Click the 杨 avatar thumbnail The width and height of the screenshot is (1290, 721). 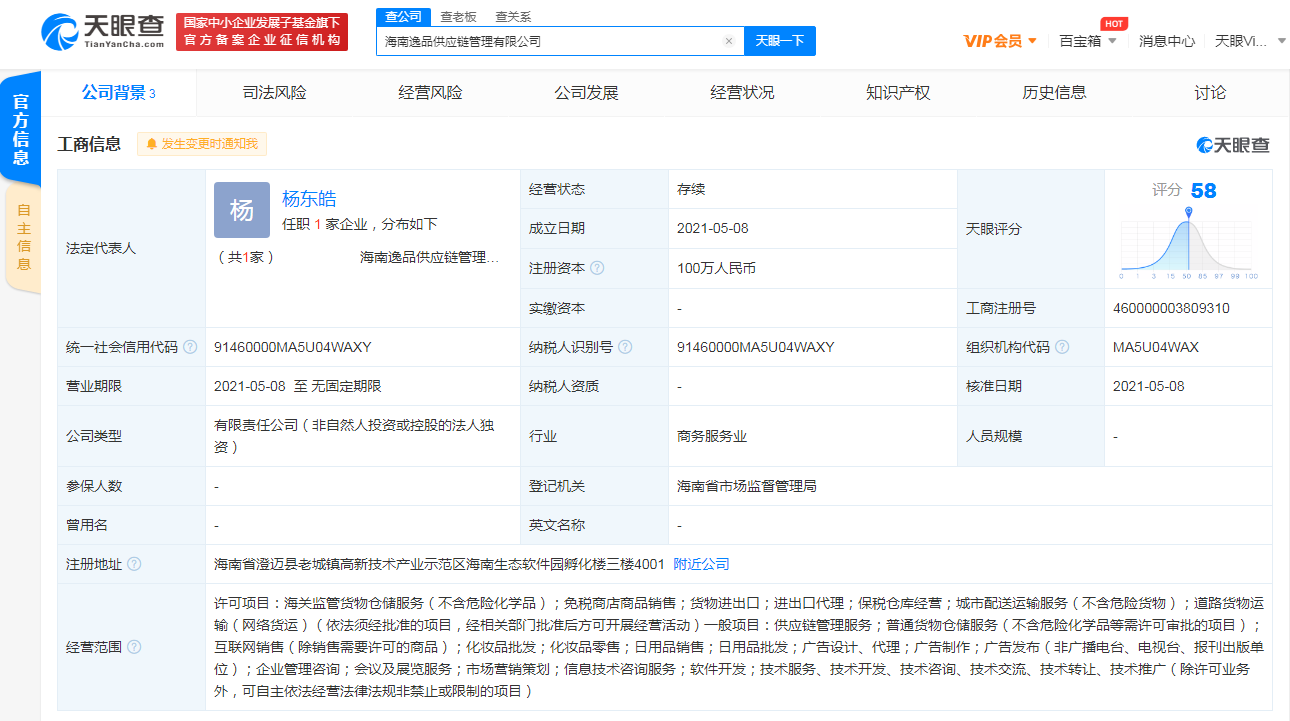point(242,210)
